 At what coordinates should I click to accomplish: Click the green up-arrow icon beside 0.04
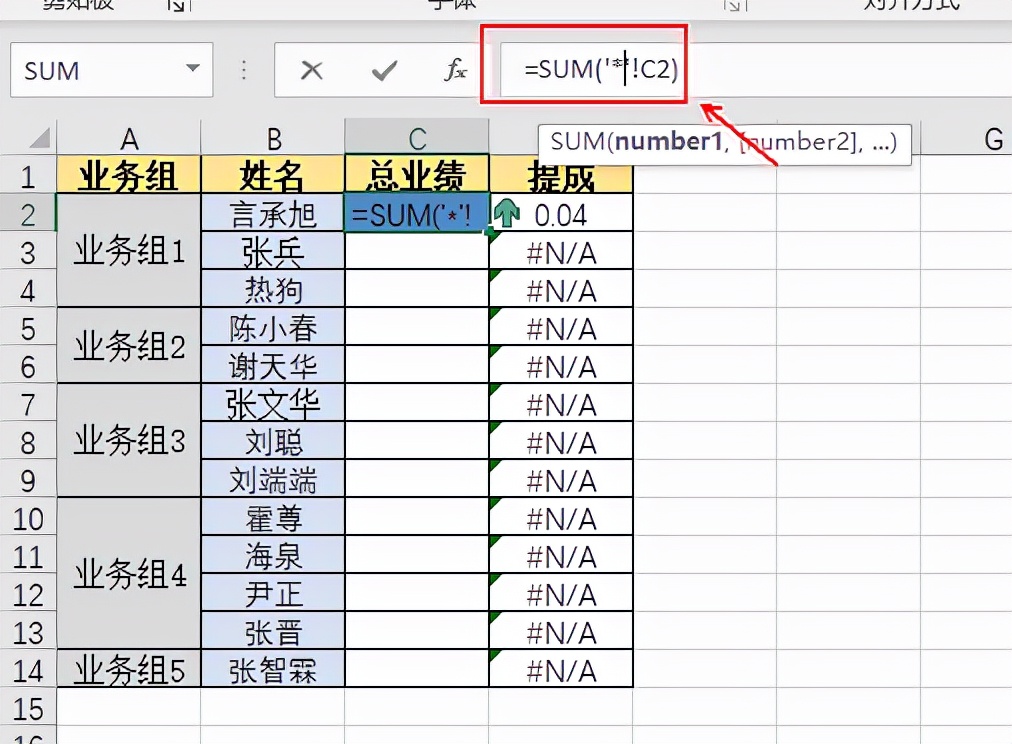[507, 213]
